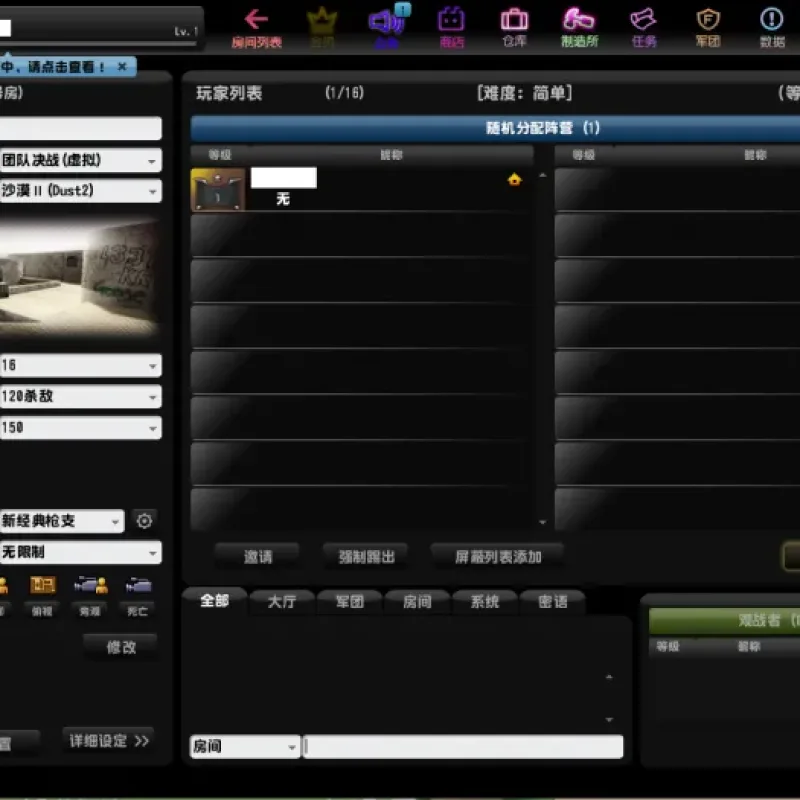
Task: Click the 邀请 invite button
Action: [x=258, y=556]
